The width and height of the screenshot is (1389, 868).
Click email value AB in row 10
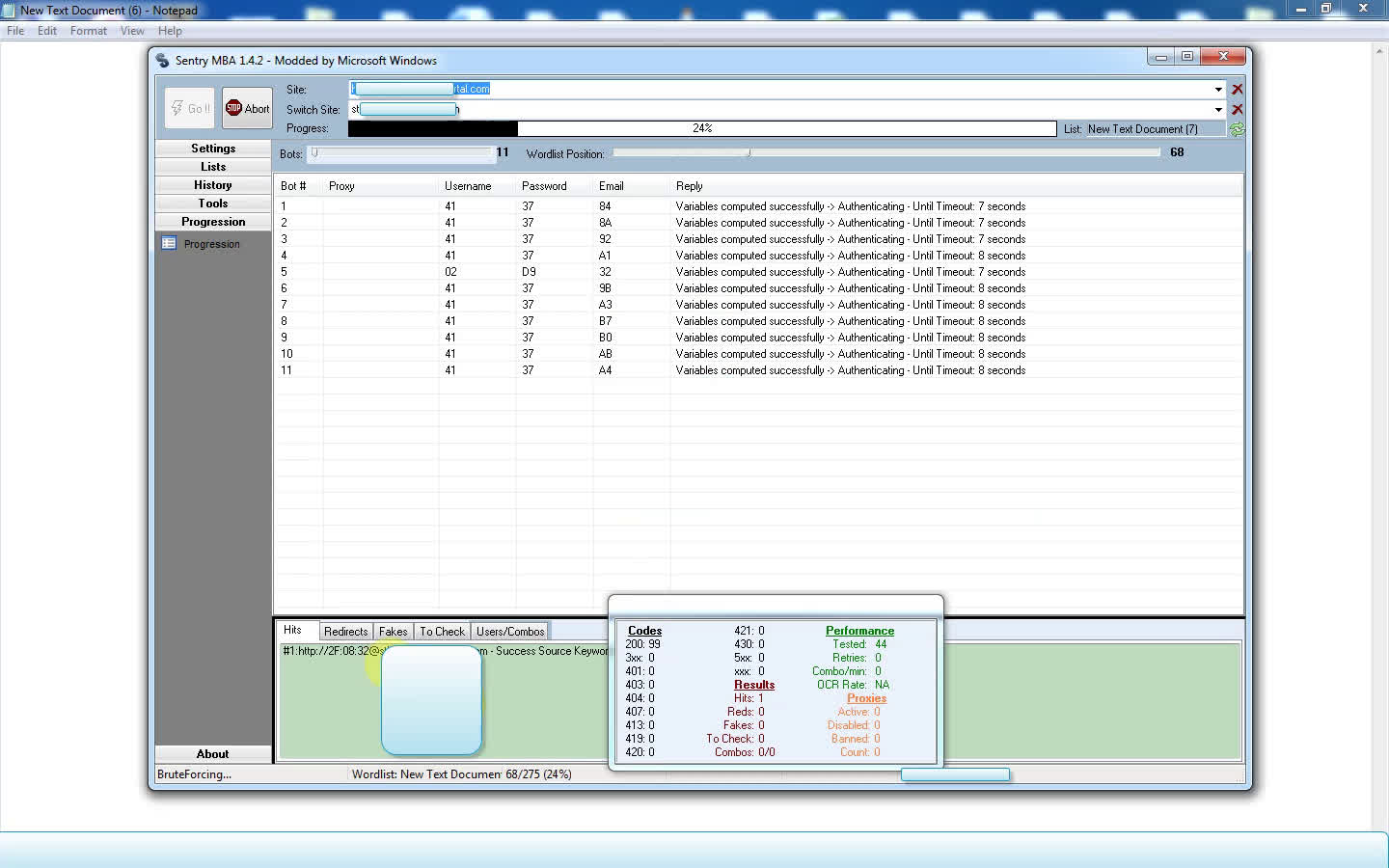point(605,354)
